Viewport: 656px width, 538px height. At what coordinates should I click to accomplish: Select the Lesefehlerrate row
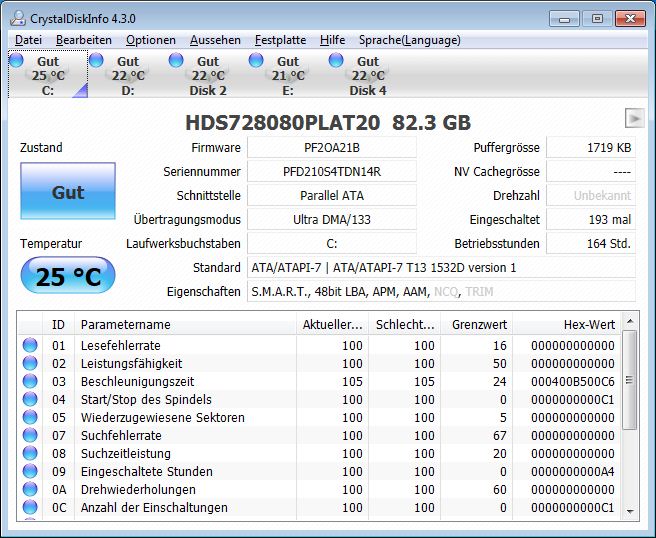(320, 346)
